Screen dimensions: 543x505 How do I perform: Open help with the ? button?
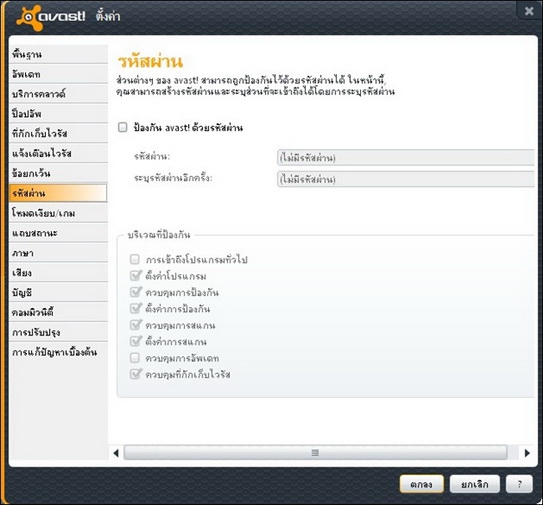tap(519, 484)
